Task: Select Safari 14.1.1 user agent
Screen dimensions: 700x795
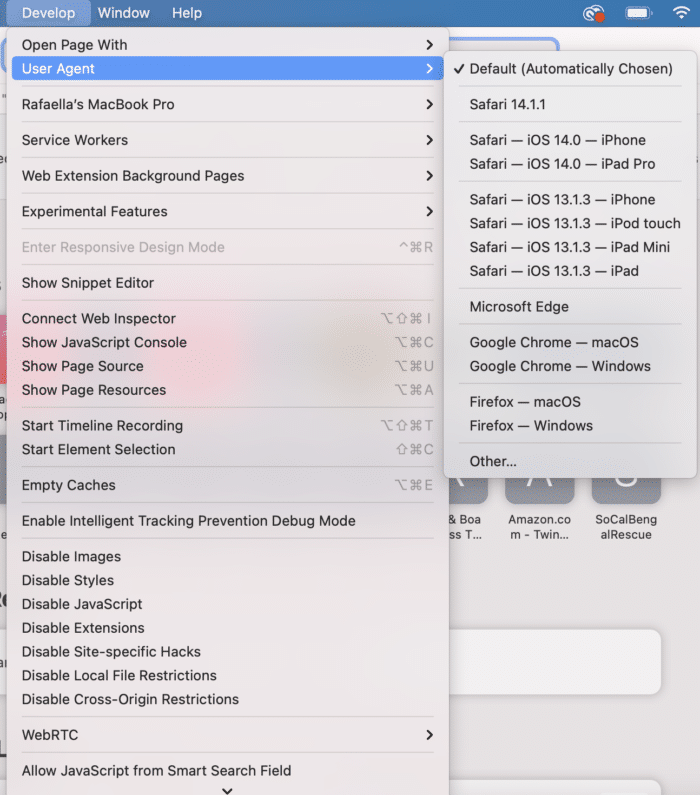Action: coord(570,104)
